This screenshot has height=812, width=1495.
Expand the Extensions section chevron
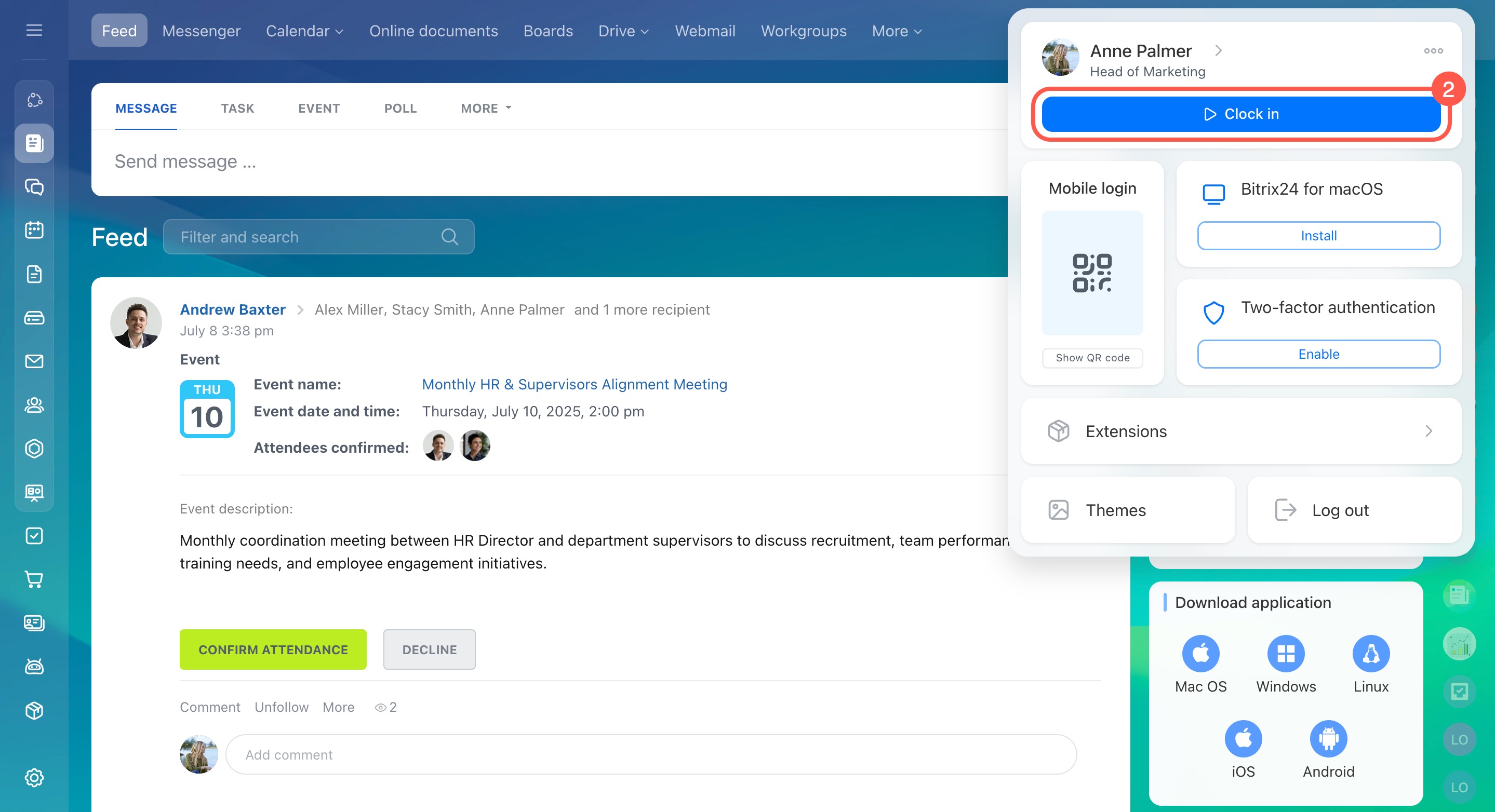point(1429,431)
